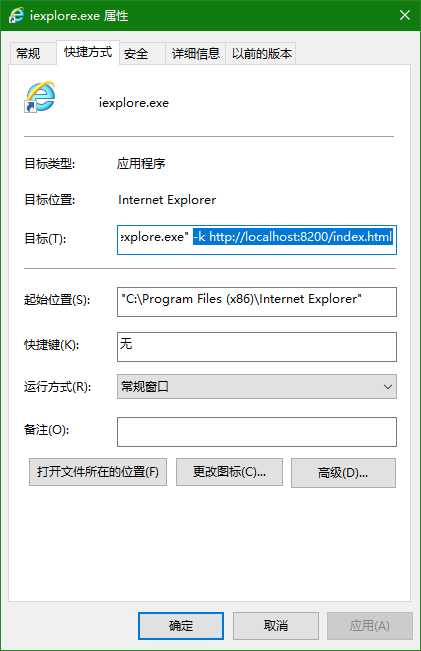
Task: Click the IE icon in title bar
Action: point(17,16)
